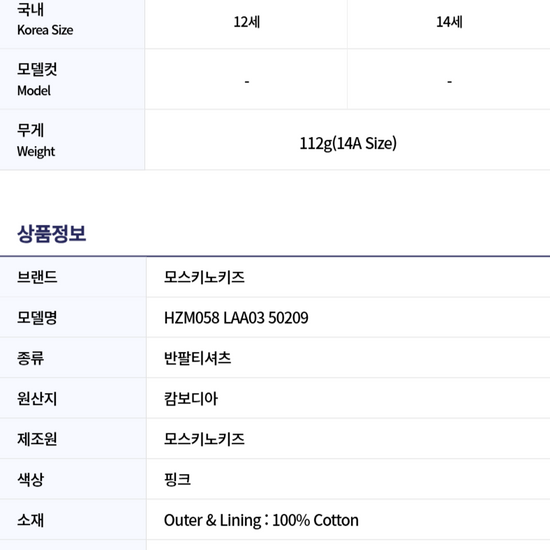Click the 제조원 row label
Viewport: 550px width, 550px height.
point(37,439)
